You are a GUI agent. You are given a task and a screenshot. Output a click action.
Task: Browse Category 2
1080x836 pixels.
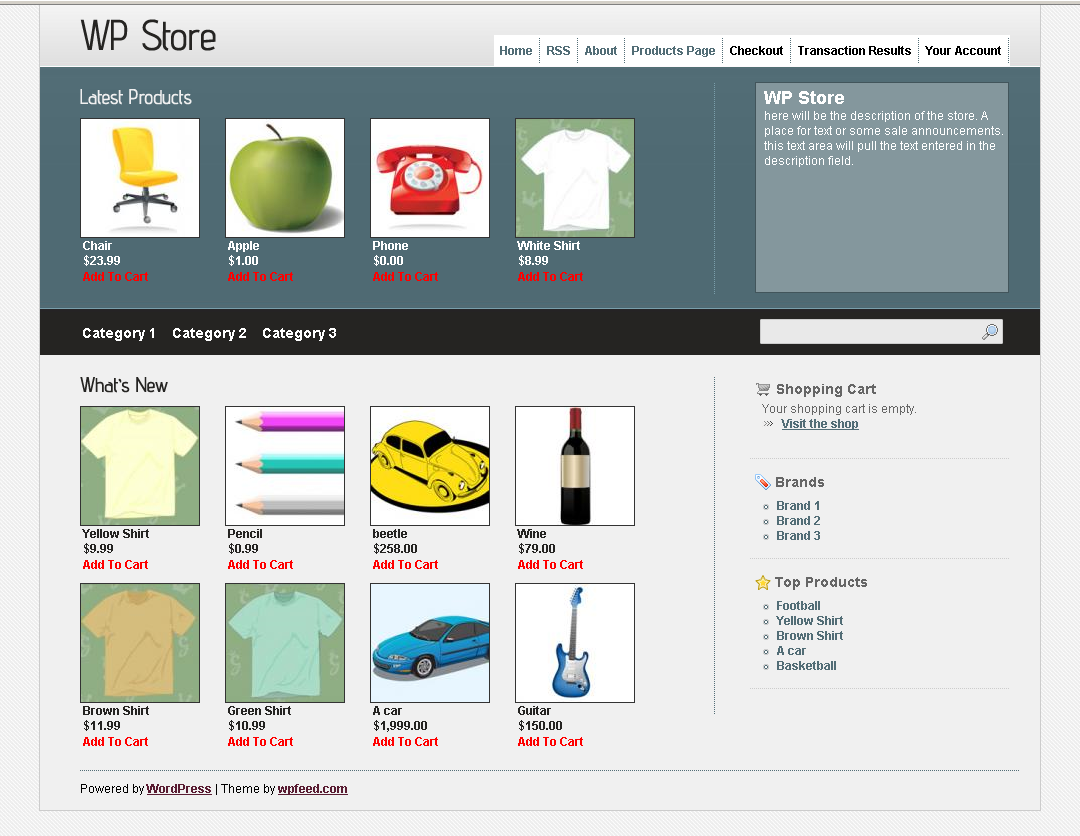point(208,333)
